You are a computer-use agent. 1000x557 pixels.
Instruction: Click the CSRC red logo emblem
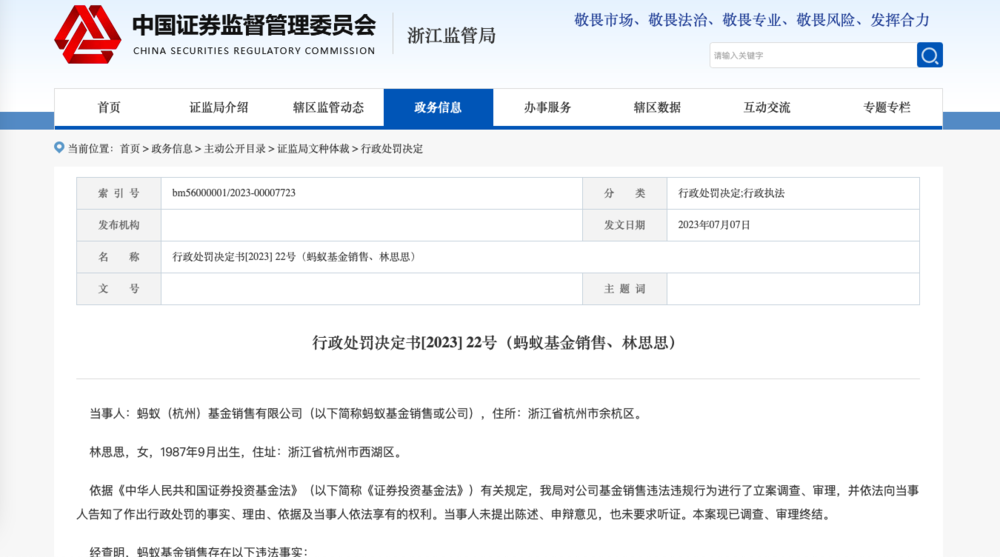87,34
